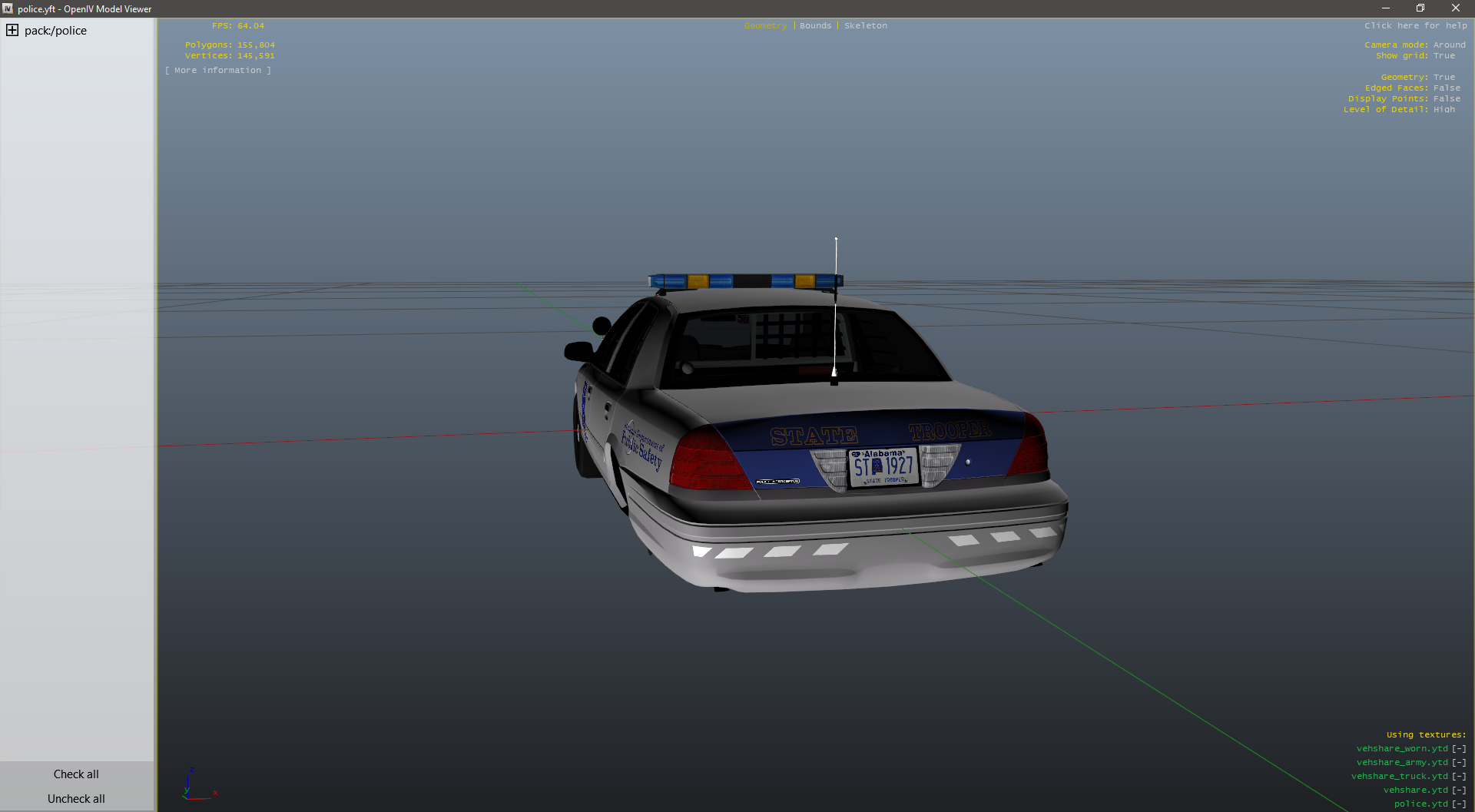Remove the vehshare_truck.ytd texture
This screenshot has width=1475, height=812.
click(1458, 777)
